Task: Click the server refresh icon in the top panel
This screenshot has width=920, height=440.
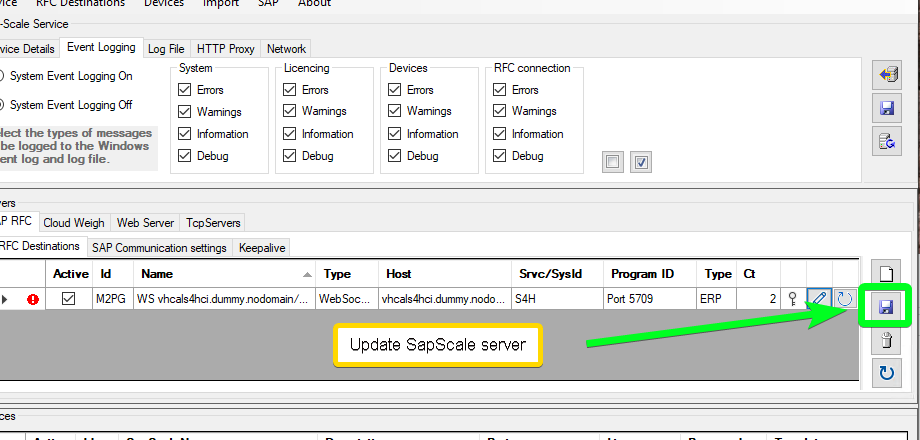Action: click(886, 142)
